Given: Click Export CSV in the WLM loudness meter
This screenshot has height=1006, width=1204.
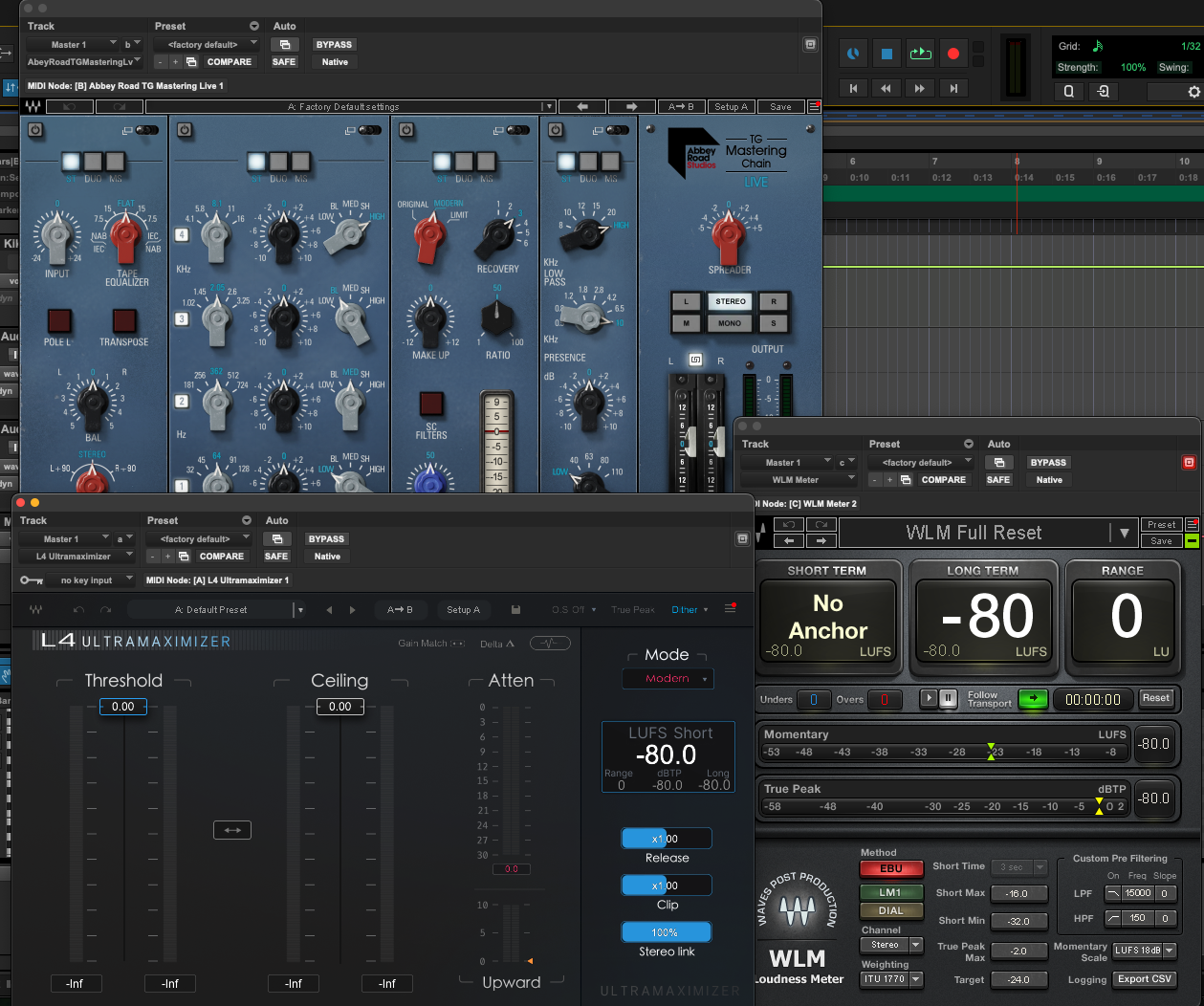Looking at the screenshot, I should coord(1144,978).
